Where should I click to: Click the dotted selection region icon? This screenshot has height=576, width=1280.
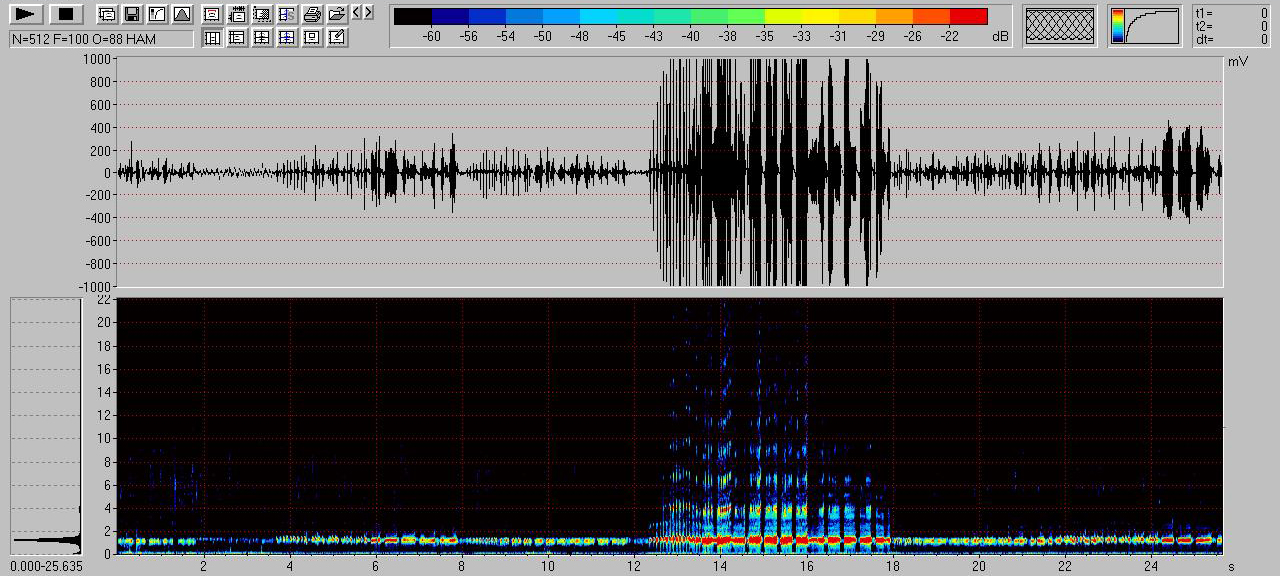pyautogui.click(x=262, y=14)
